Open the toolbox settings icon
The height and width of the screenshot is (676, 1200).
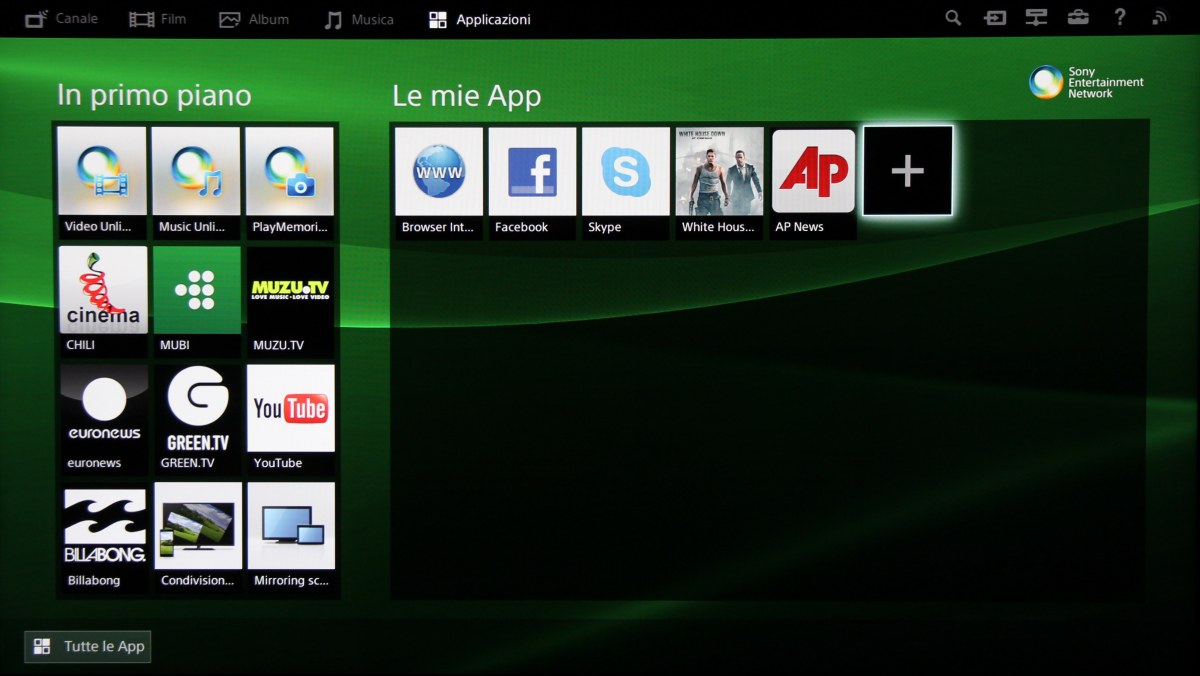pyautogui.click(x=1078, y=18)
